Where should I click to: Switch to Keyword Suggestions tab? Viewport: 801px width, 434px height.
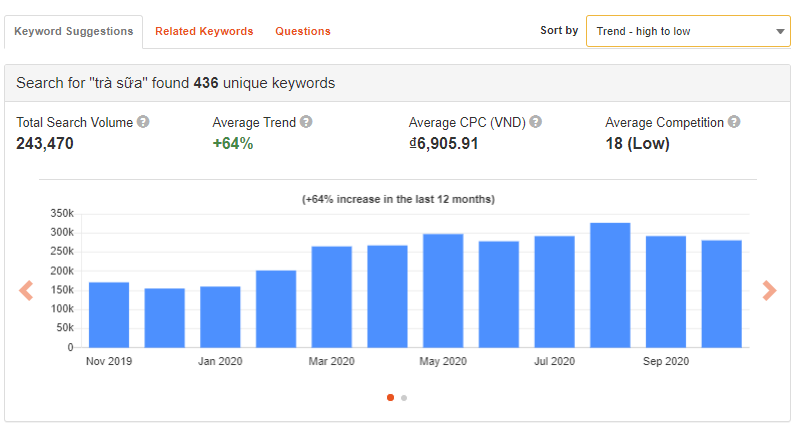tap(74, 32)
